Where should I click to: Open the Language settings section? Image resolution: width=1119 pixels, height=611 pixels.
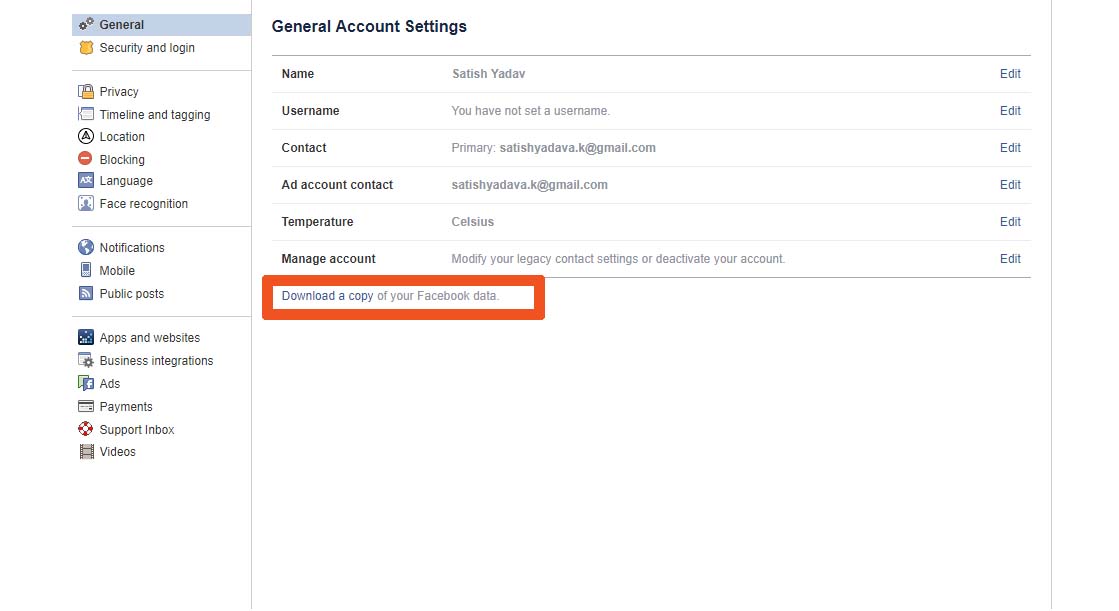tap(126, 181)
